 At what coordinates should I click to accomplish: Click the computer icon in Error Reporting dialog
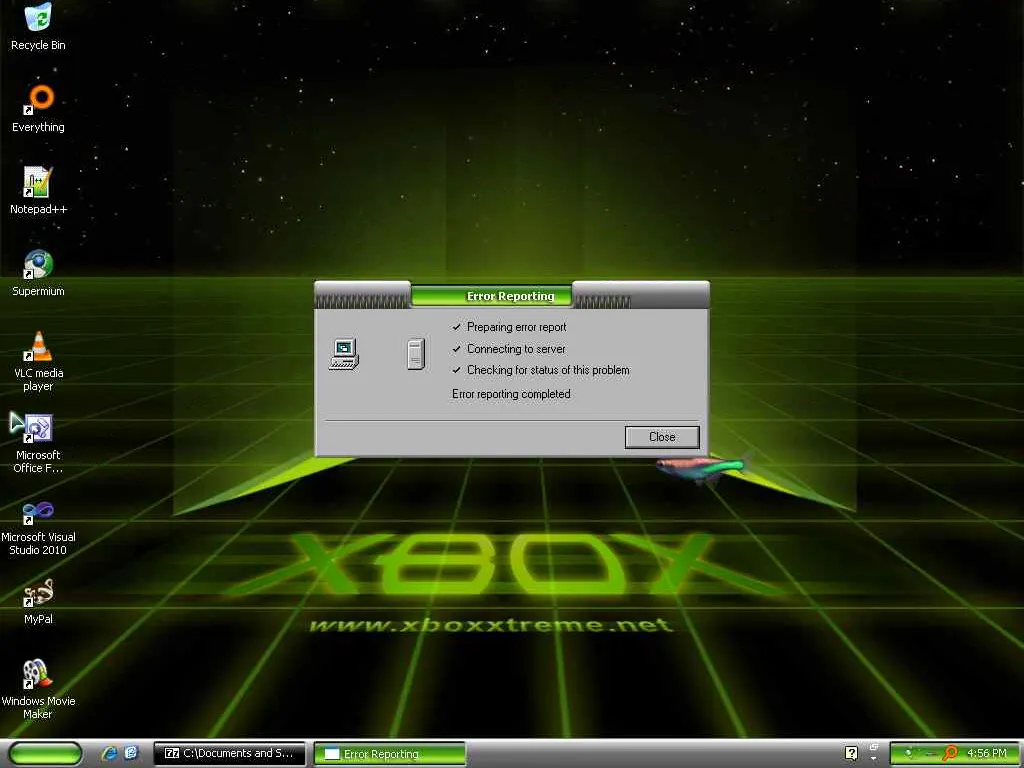click(x=344, y=355)
